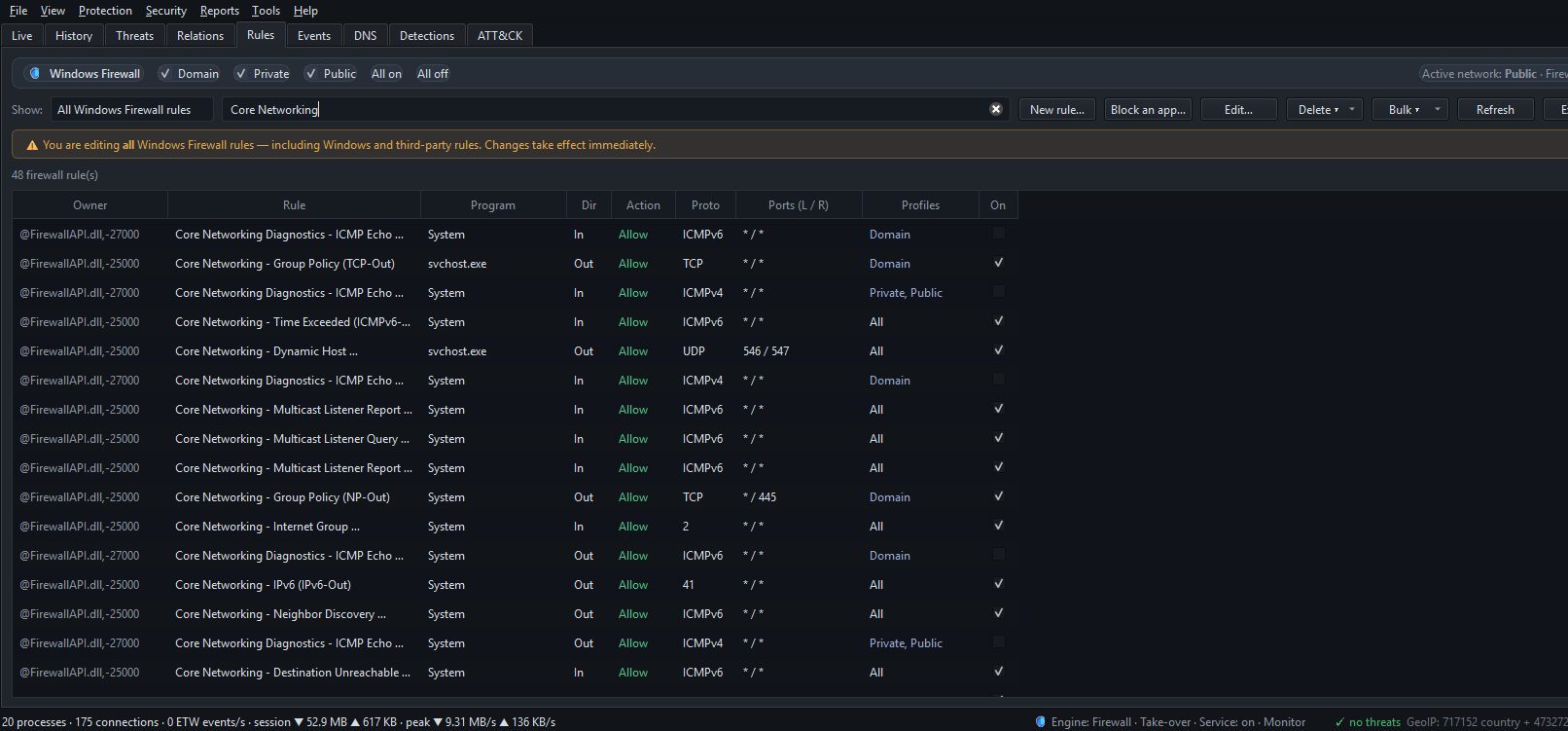
Task: Click the All off button
Action: pos(433,74)
